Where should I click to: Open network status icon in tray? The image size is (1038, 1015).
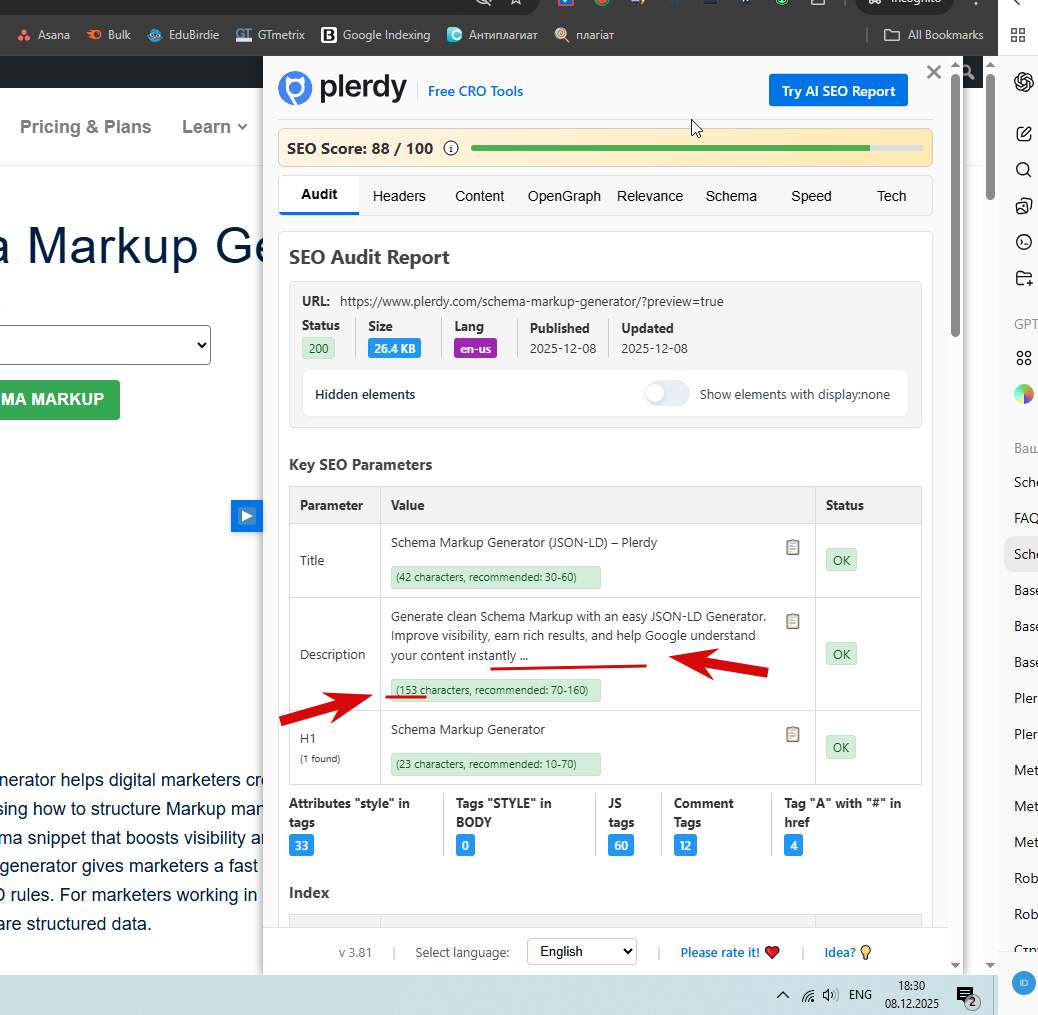808,994
